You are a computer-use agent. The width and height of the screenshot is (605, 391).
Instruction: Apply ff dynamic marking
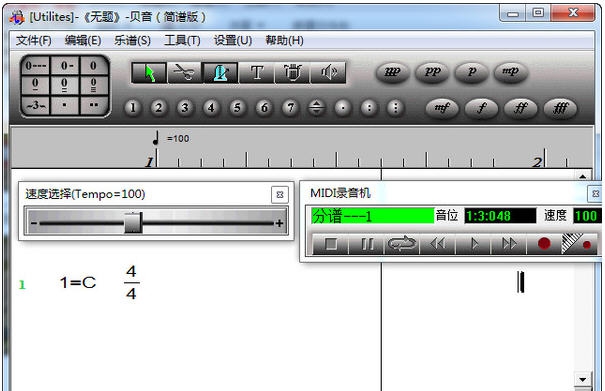pos(521,108)
